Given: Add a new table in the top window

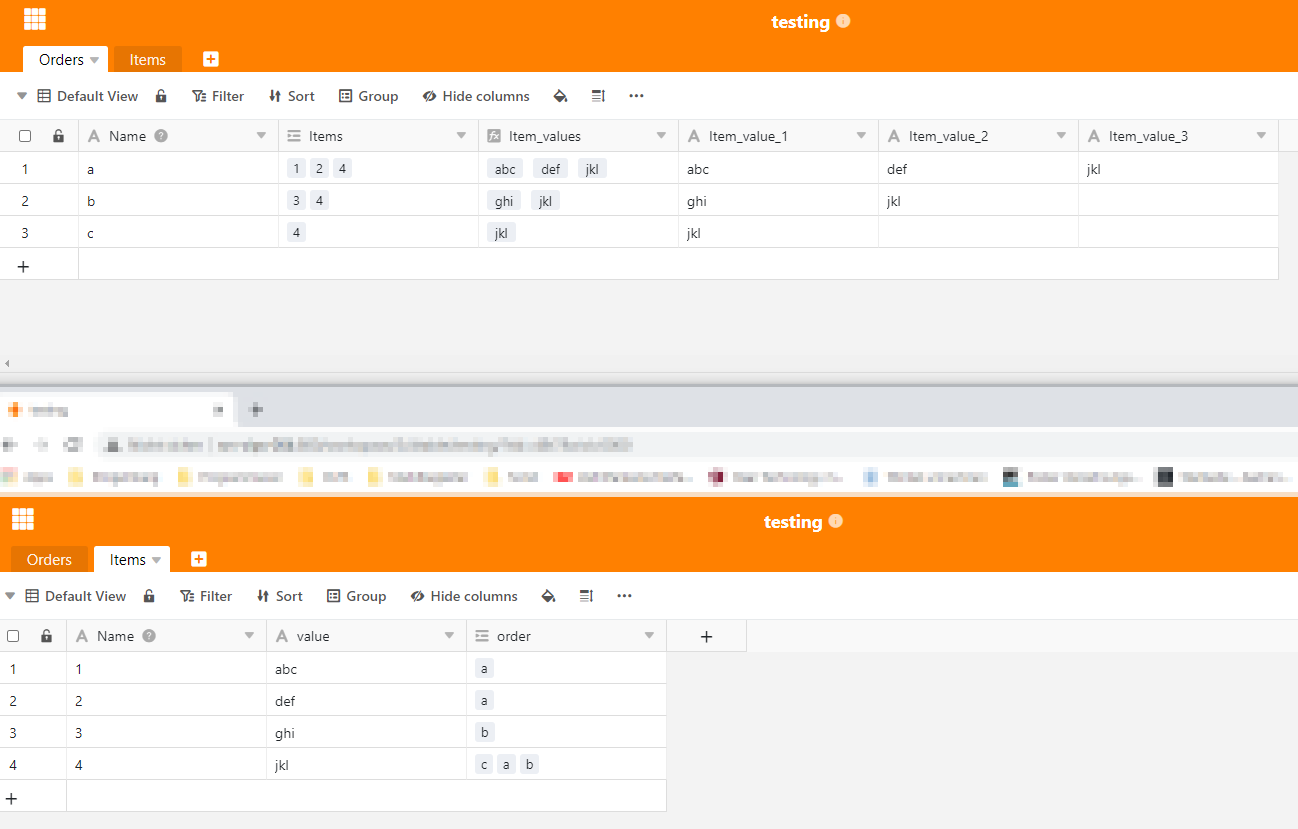Looking at the screenshot, I should pos(211,59).
